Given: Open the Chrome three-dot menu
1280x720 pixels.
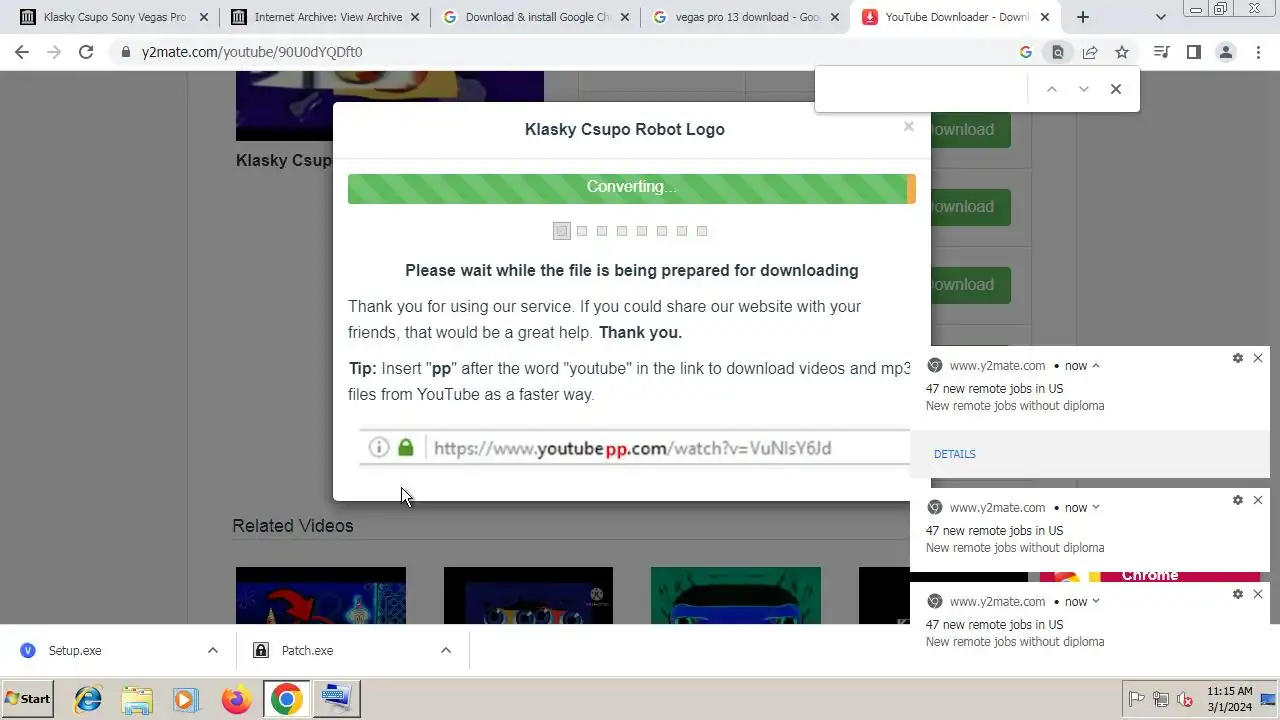Looking at the screenshot, I should pos(1258,52).
